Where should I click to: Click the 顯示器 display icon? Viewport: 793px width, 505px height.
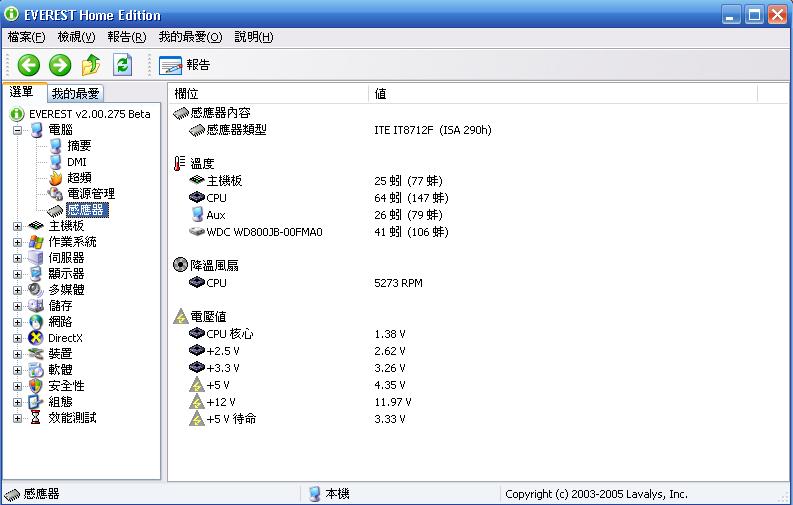(x=36, y=274)
